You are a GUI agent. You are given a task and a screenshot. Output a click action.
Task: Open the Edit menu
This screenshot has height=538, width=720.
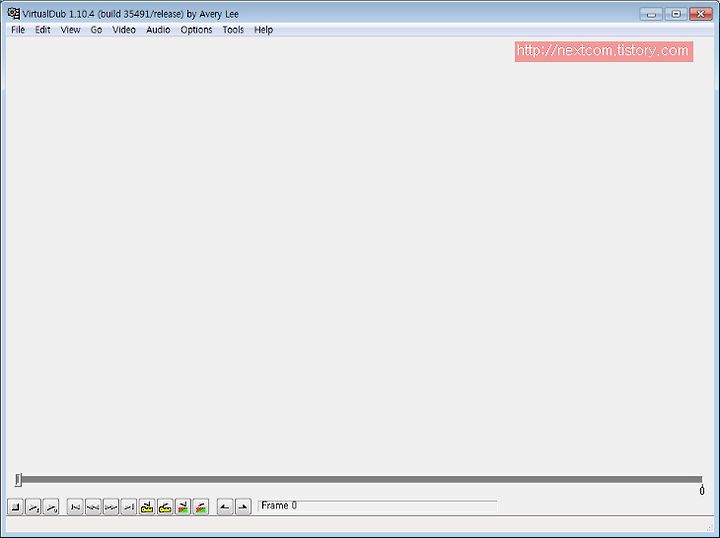pos(43,30)
